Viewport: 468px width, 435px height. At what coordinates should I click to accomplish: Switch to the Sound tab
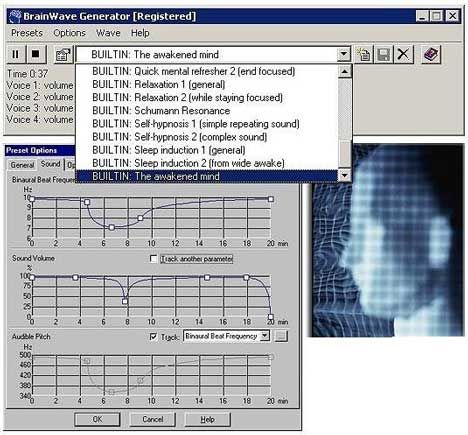(50, 164)
